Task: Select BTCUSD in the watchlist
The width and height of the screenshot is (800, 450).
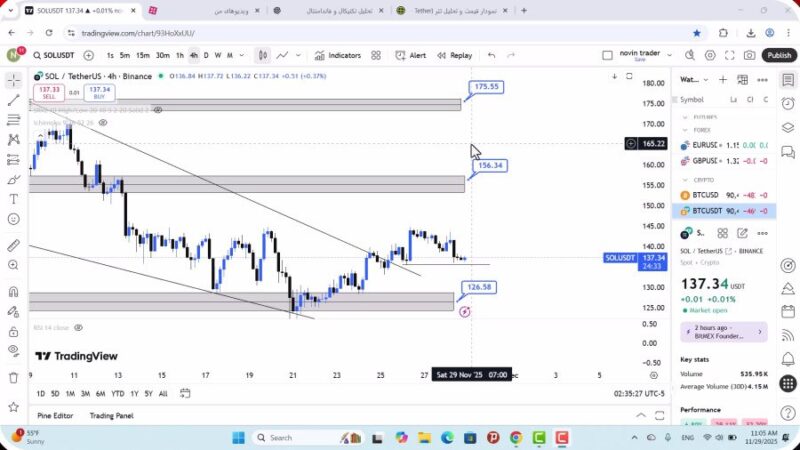Action: [x=706, y=195]
